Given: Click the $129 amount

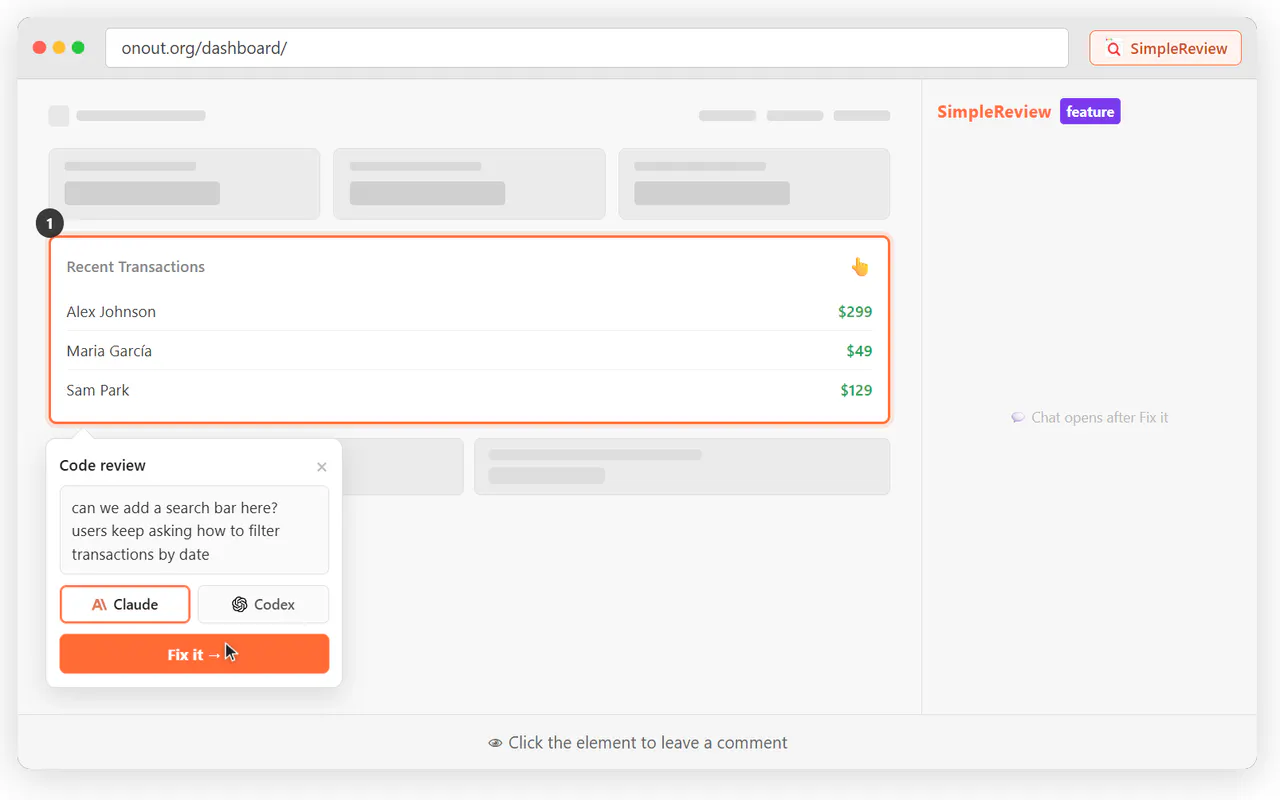Looking at the screenshot, I should pyautogui.click(x=856, y=390).
